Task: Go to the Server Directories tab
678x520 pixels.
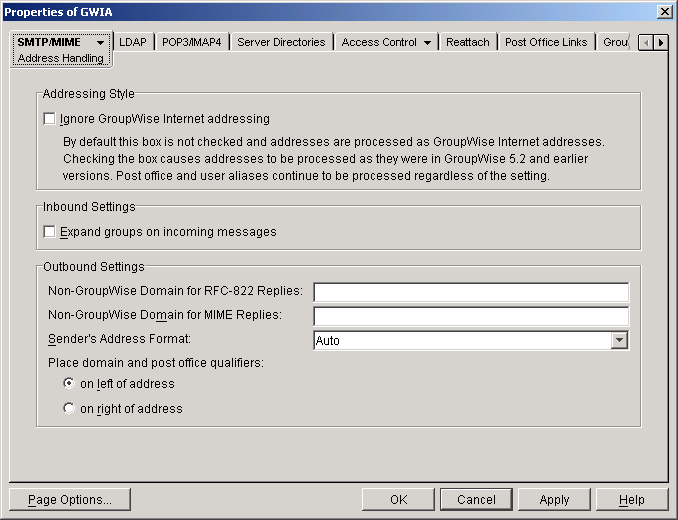Action: click(281, 42)
